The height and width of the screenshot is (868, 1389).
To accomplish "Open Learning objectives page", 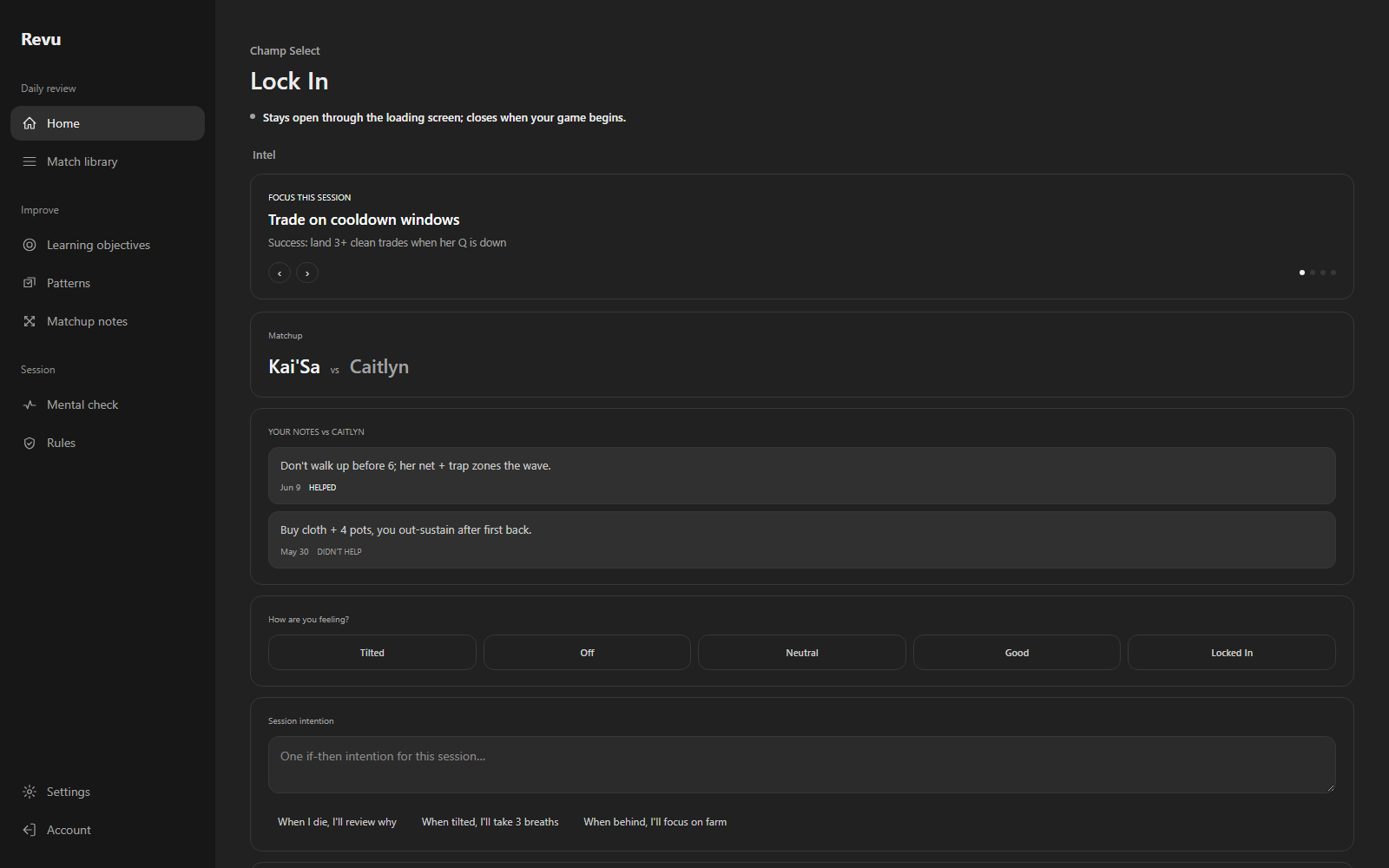I will pyautogui.click(x=108, y=245).
